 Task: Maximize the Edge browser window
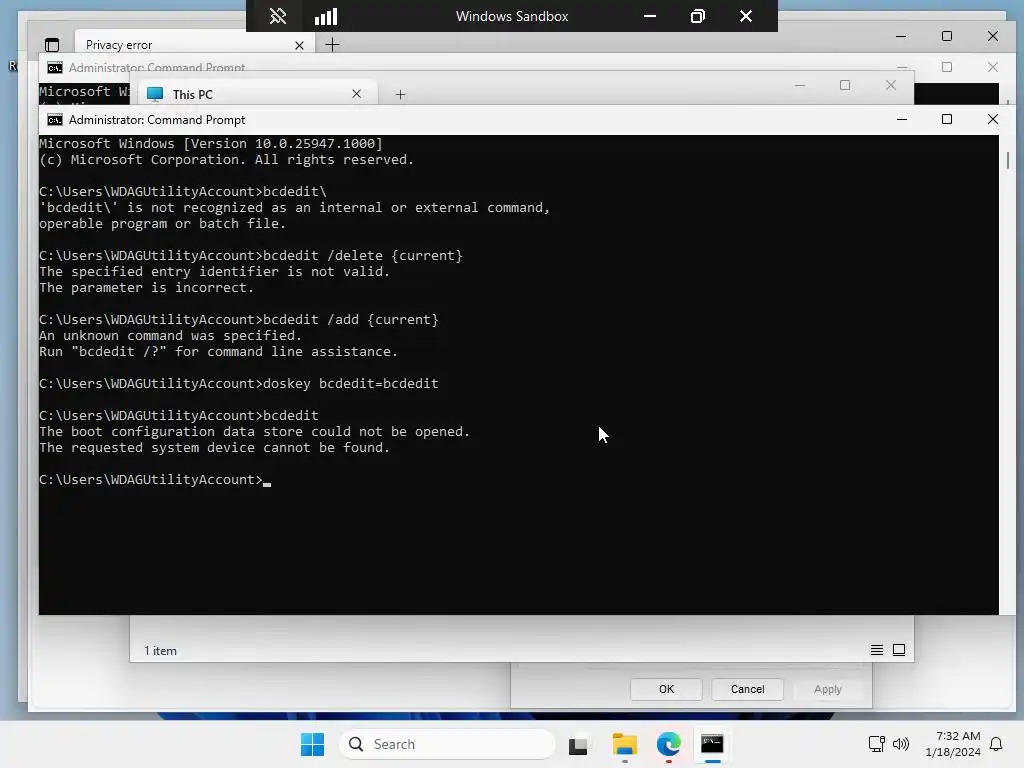tap(947, 37)
